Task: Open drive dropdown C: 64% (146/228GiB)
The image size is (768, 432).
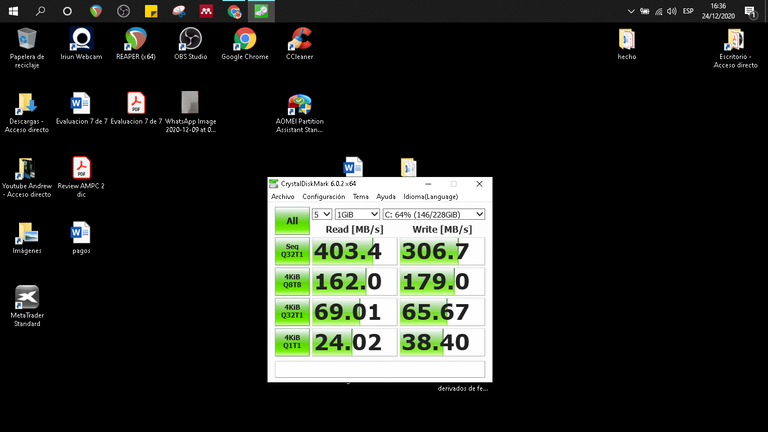Action: [x=433, y=215]
